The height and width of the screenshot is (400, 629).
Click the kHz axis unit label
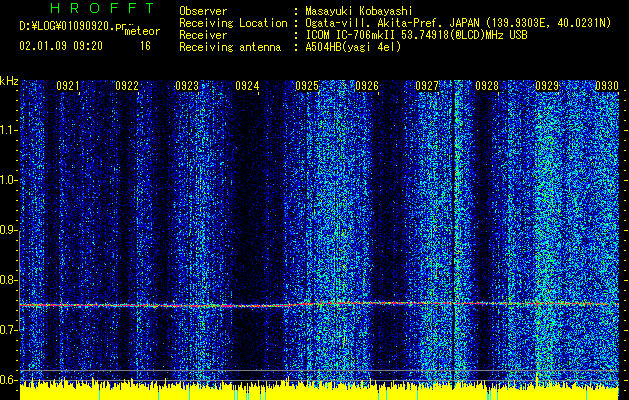tap(9, 81)
